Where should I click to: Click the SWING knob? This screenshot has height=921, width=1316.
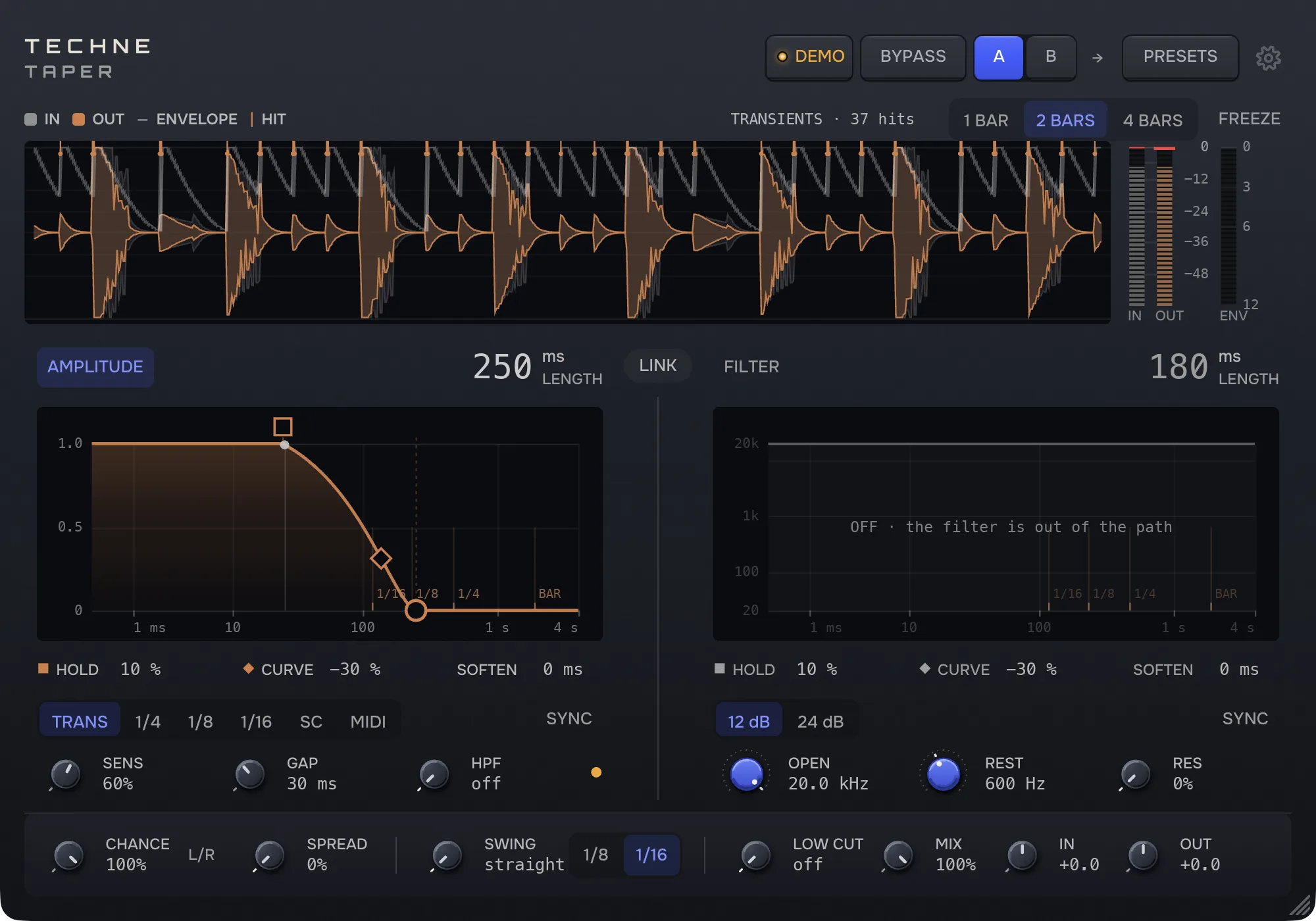[x=447, y=855]
